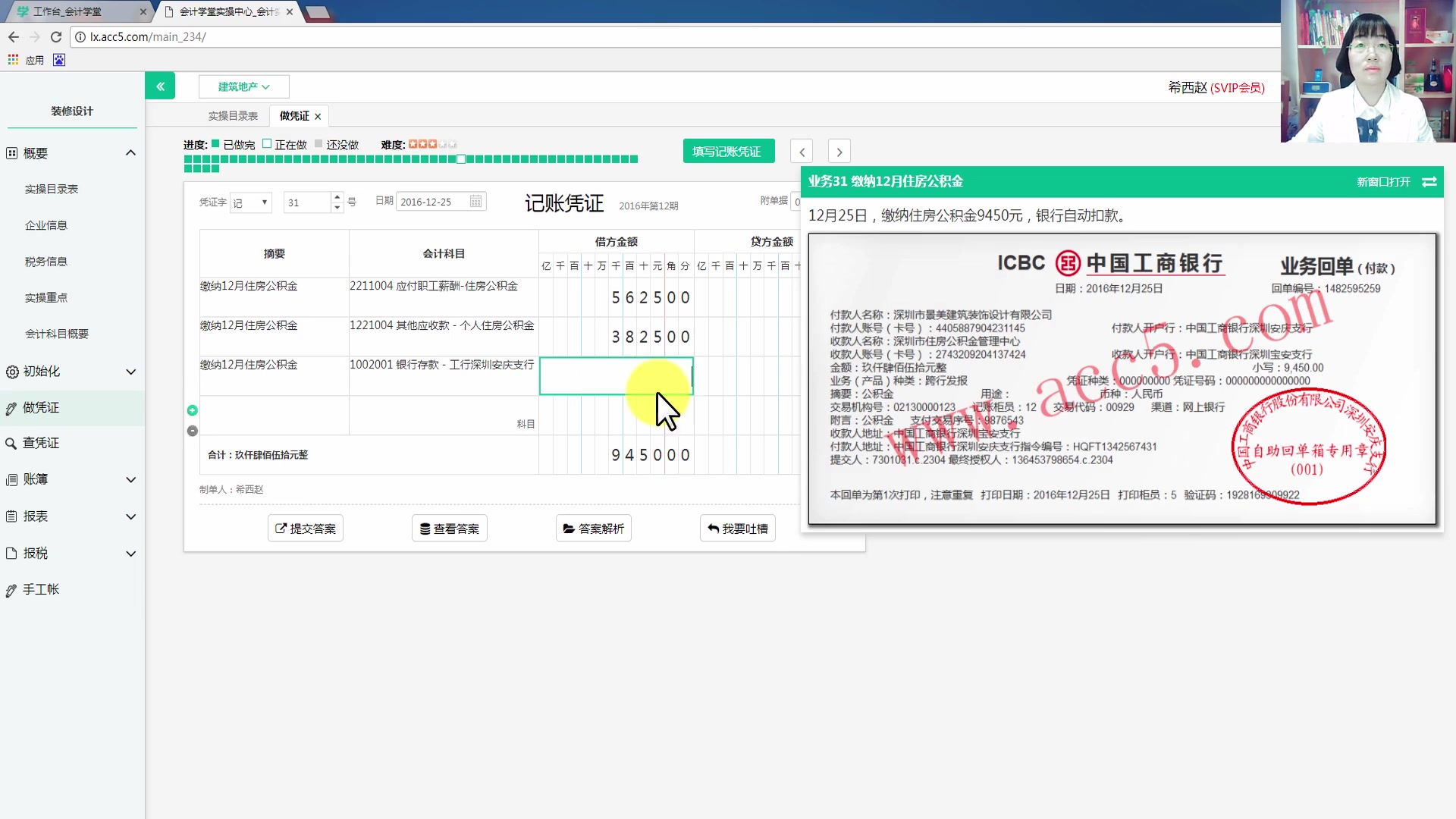Click the 手工帐 pen icon
1456x819 pixels.
point(12,589)
